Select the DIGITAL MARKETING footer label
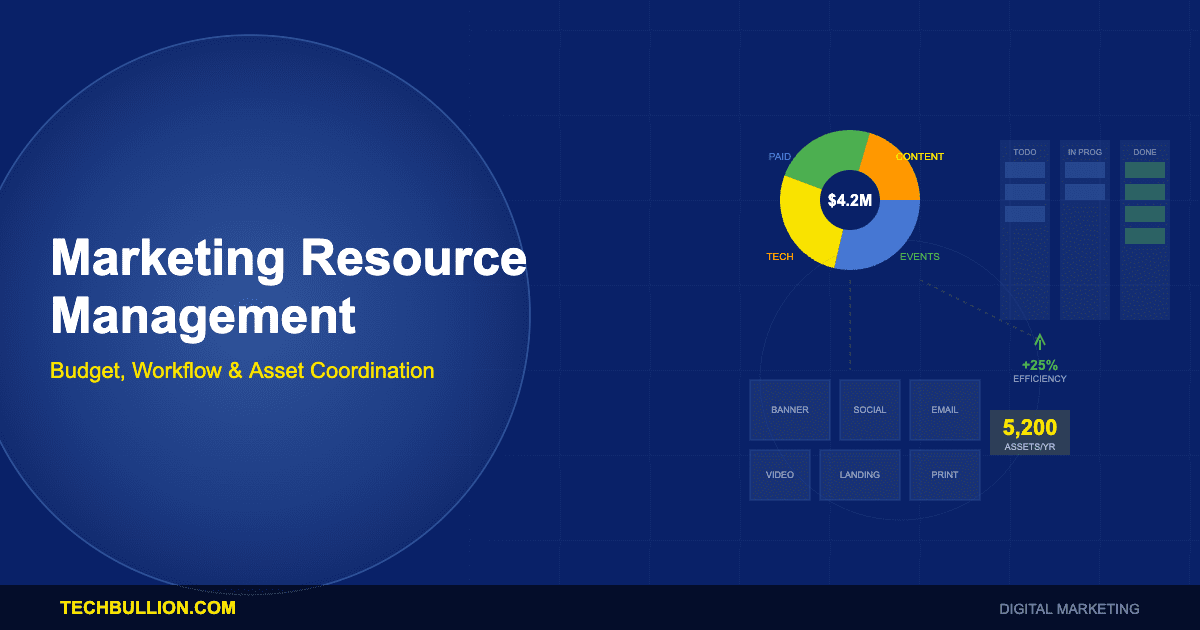 coord(1068,608)
